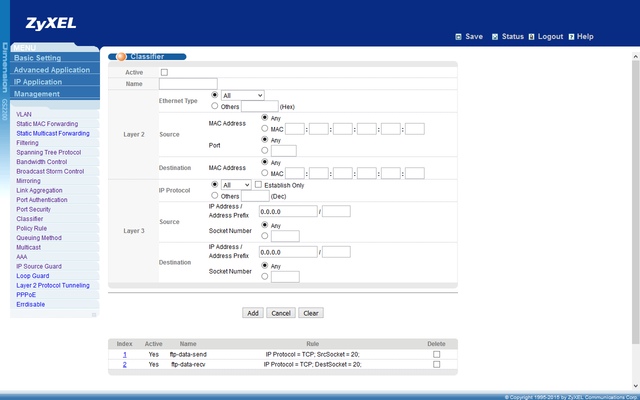
Task: Open Queuing Method page
Action: [39, 238]
